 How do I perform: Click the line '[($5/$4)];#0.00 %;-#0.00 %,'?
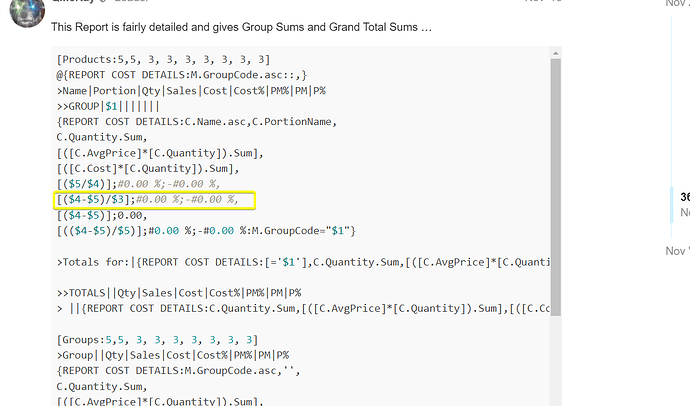point(138,184)
